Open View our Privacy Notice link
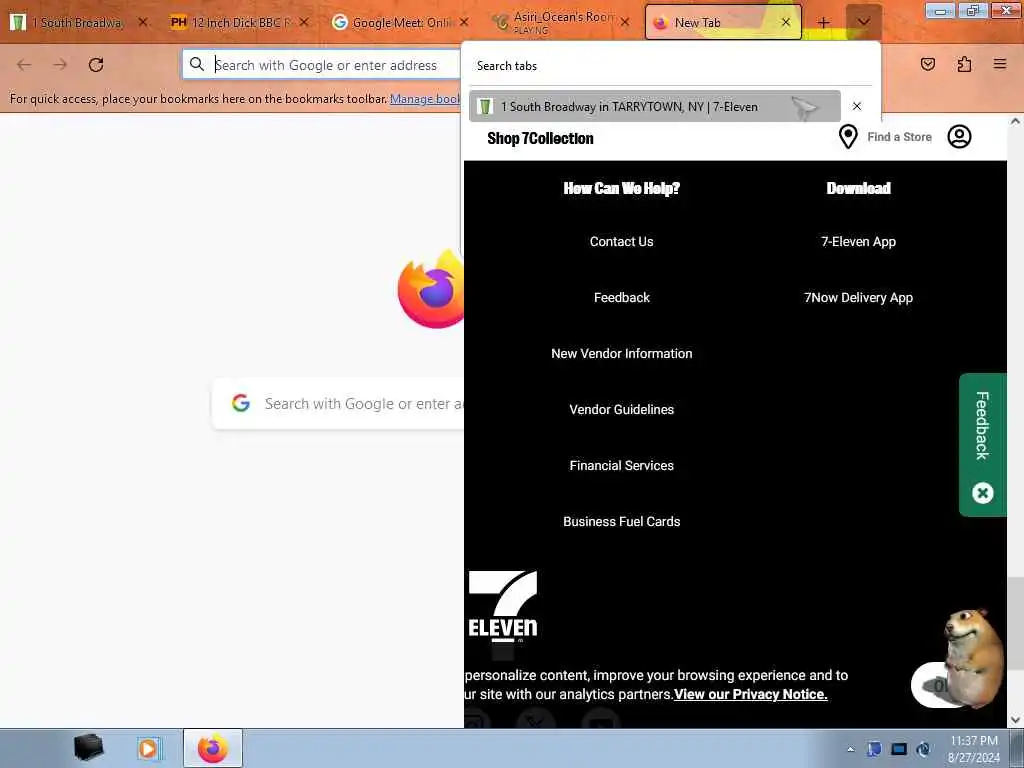 (750, 694)
